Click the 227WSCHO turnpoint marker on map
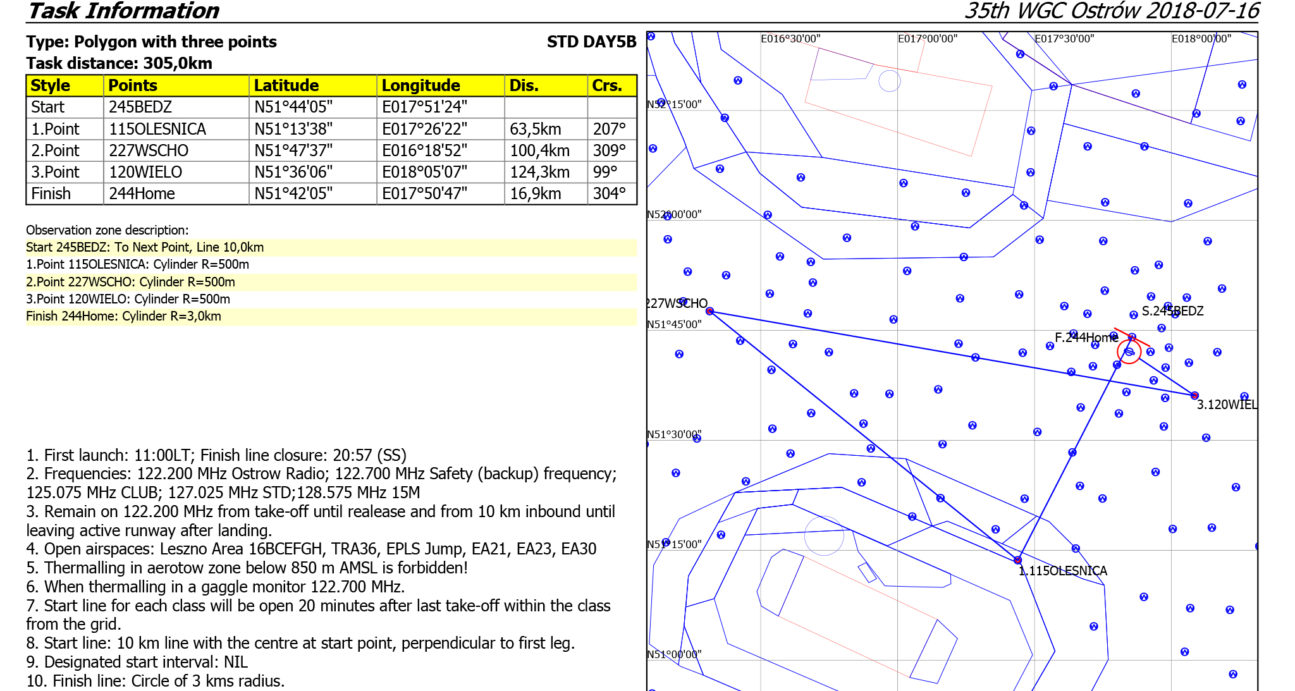The width and height of the screenshot is (1295, 691). [709, 311]
